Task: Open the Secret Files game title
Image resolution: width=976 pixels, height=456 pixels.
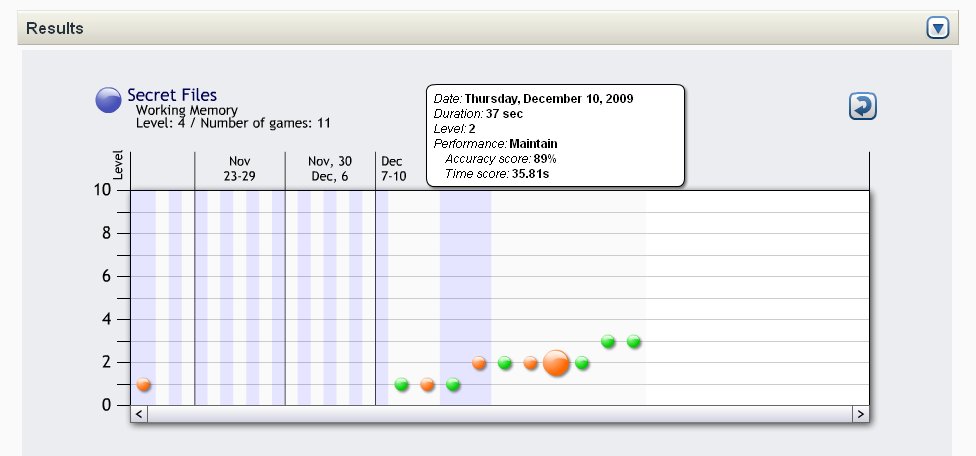Action: [172, 95]
